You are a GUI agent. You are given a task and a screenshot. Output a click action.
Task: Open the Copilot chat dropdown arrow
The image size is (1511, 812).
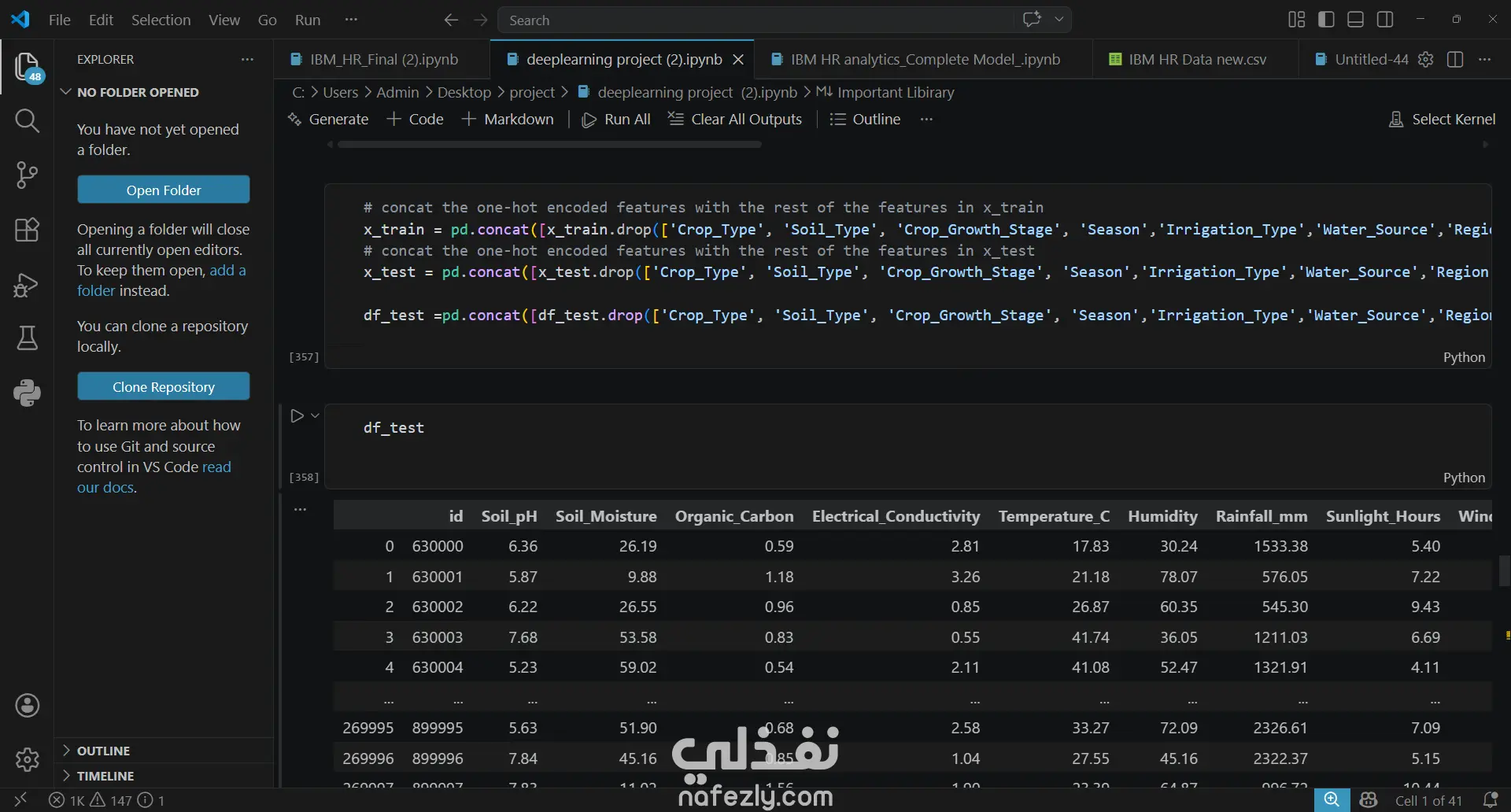(1059, 20)
